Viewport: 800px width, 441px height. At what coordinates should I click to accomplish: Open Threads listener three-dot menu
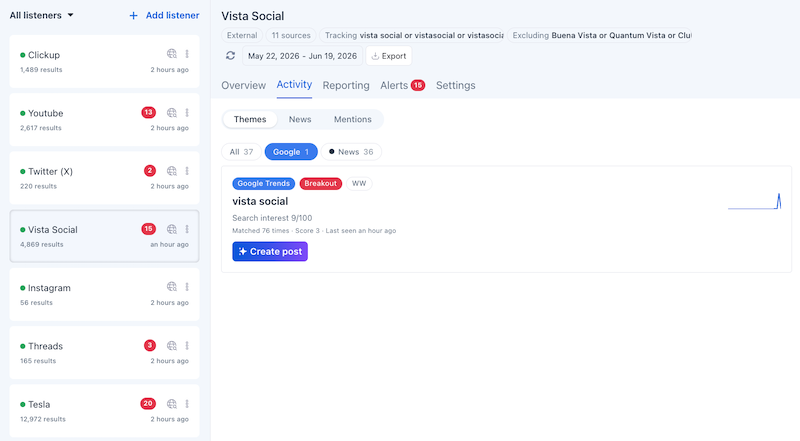click(187, 346)
